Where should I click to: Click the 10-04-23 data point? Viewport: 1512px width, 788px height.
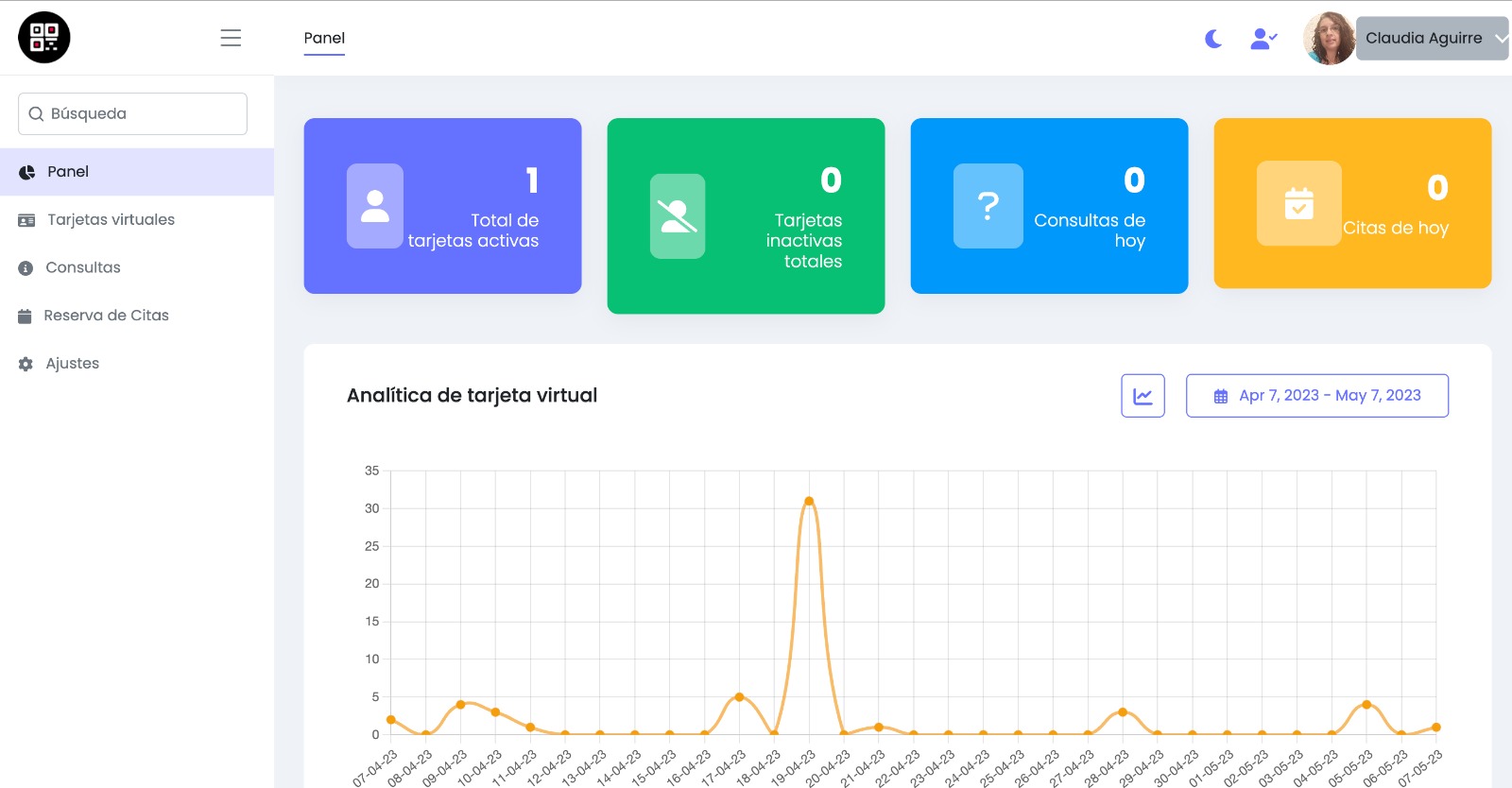click(495, 712)
